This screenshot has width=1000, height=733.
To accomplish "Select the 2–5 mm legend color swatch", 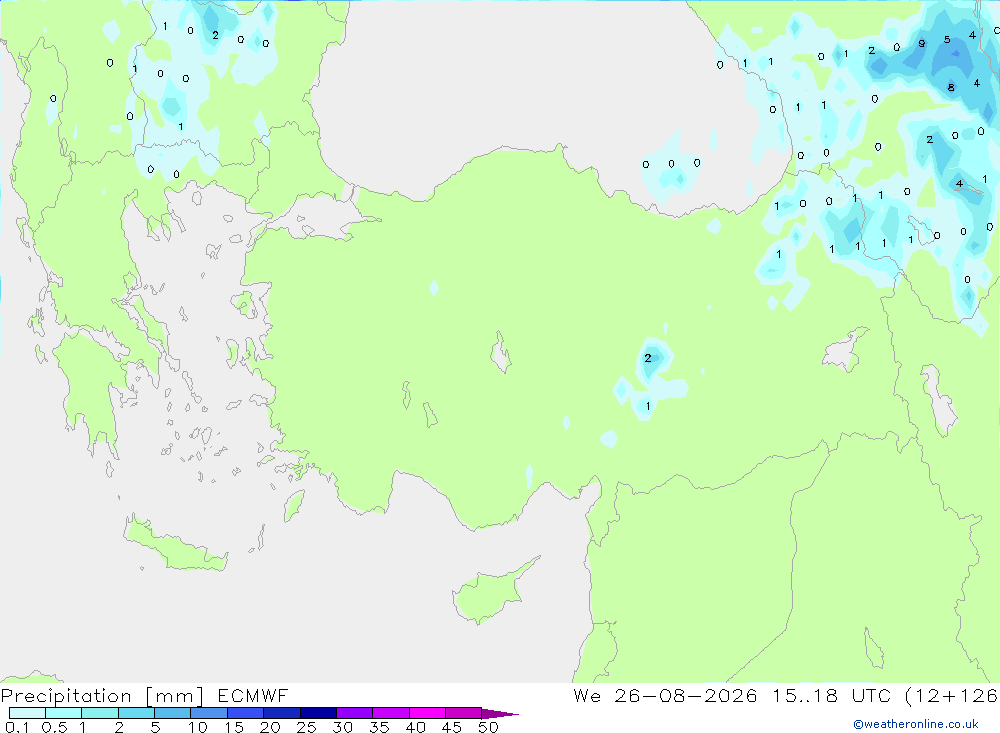I will [136, 713].
